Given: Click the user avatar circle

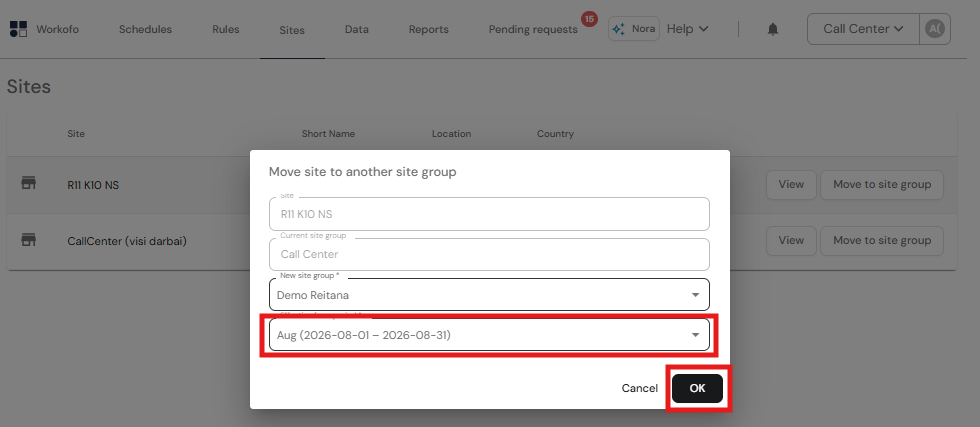Looking at the screenshot, I should pos(934,29).
